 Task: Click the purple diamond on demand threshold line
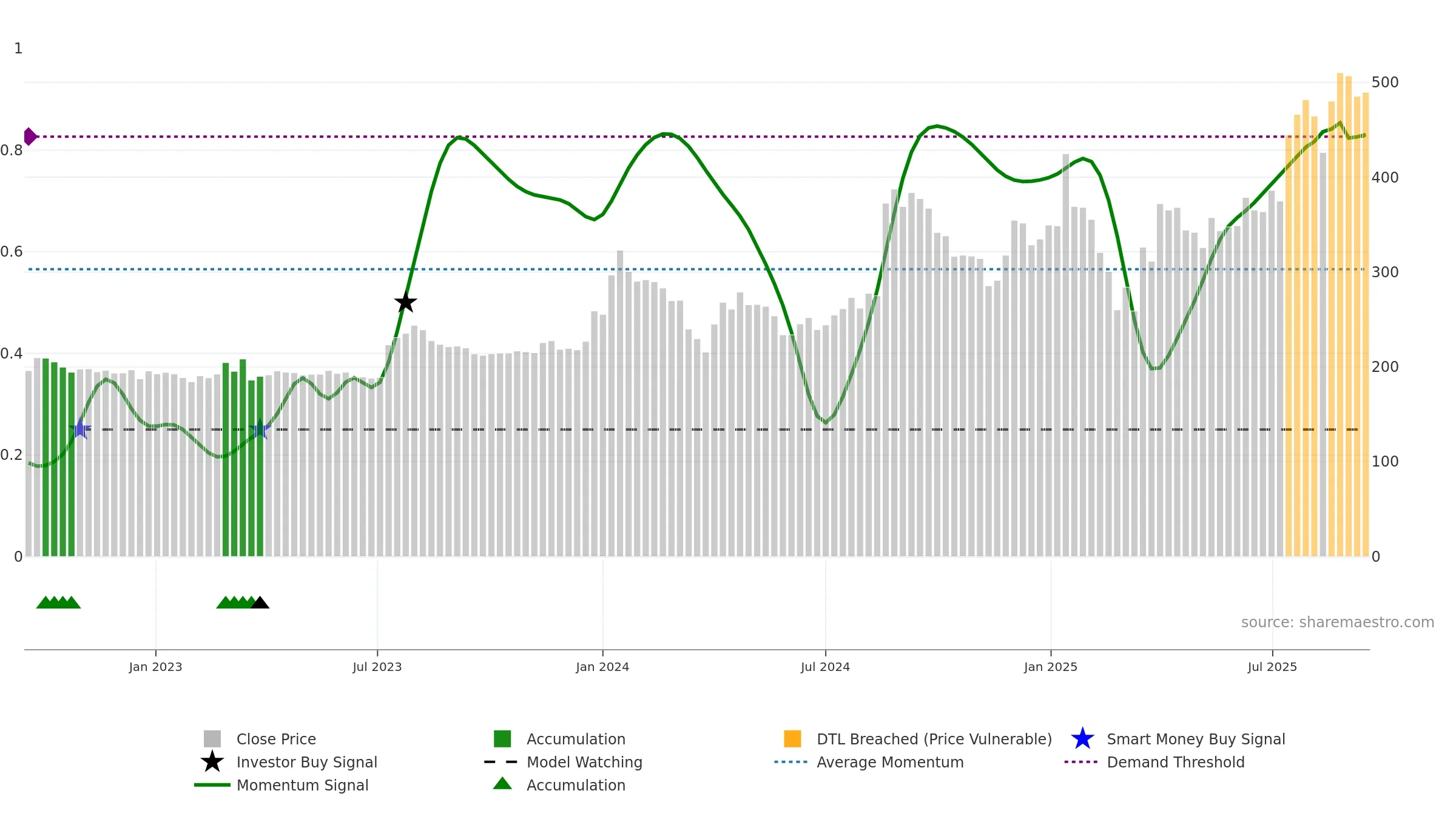pyautogui.click(x=30, y=136)
